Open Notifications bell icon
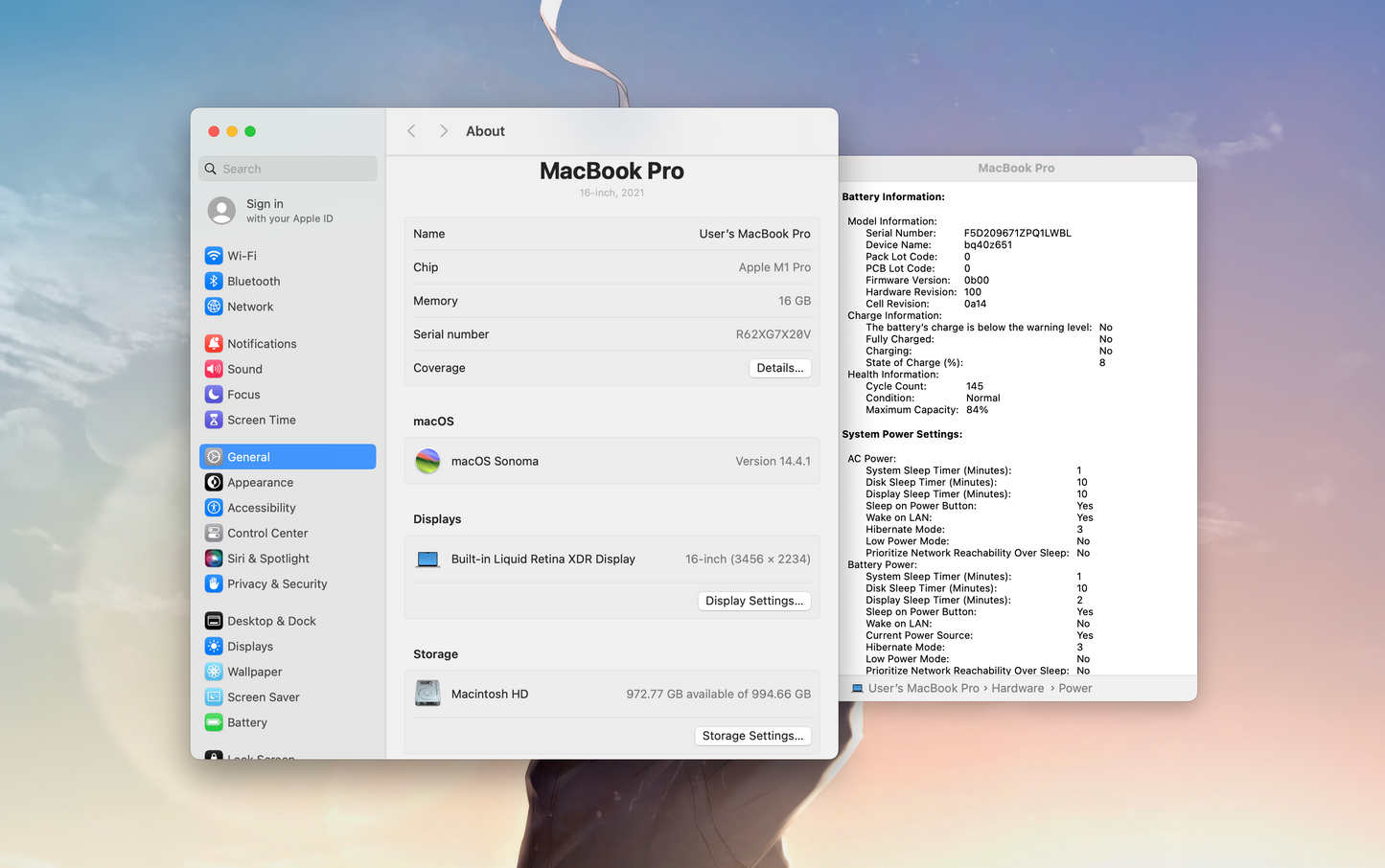The image size is (1385, 868). tap(214, 344)
